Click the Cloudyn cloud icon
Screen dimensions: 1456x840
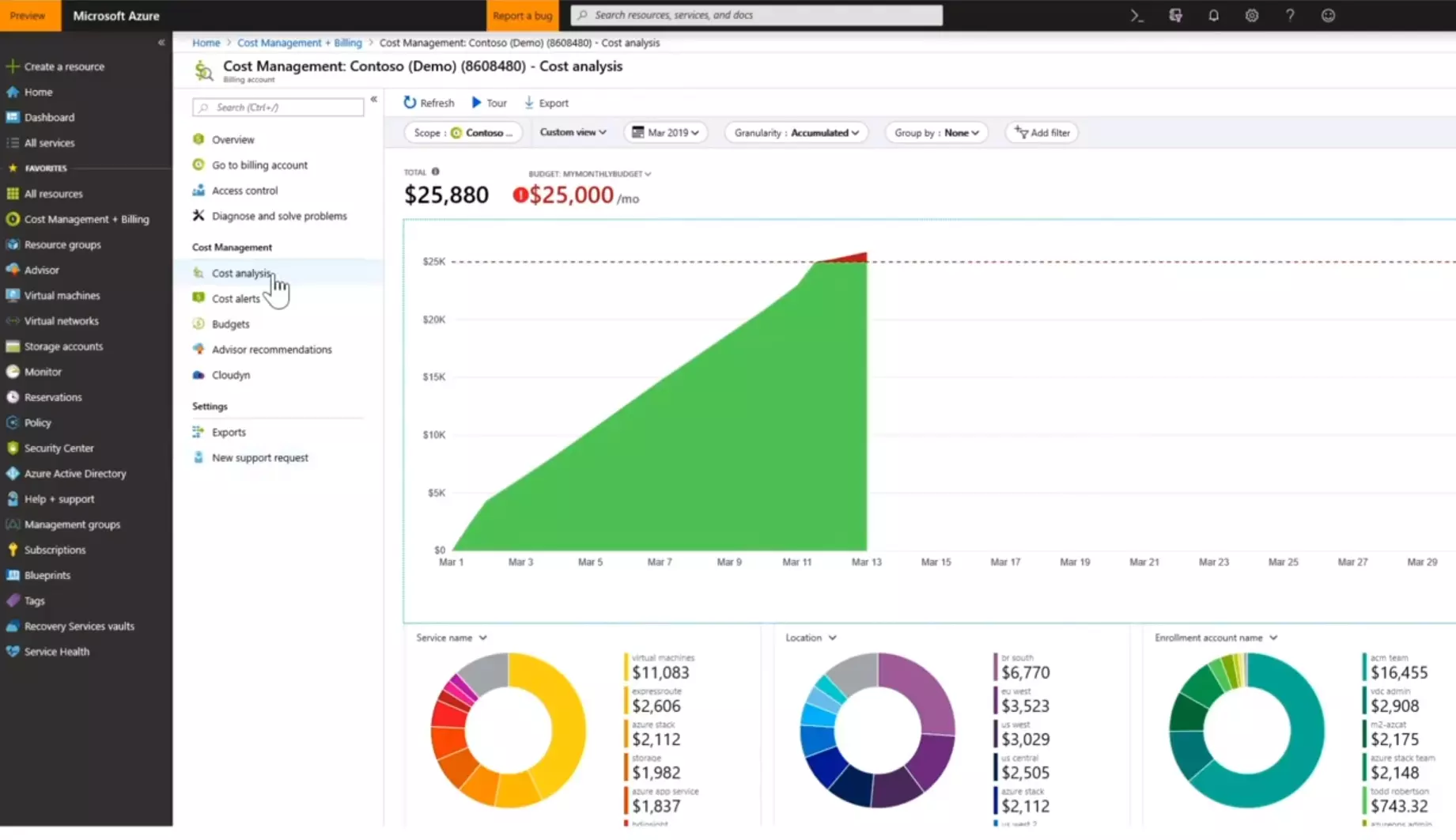199,375
